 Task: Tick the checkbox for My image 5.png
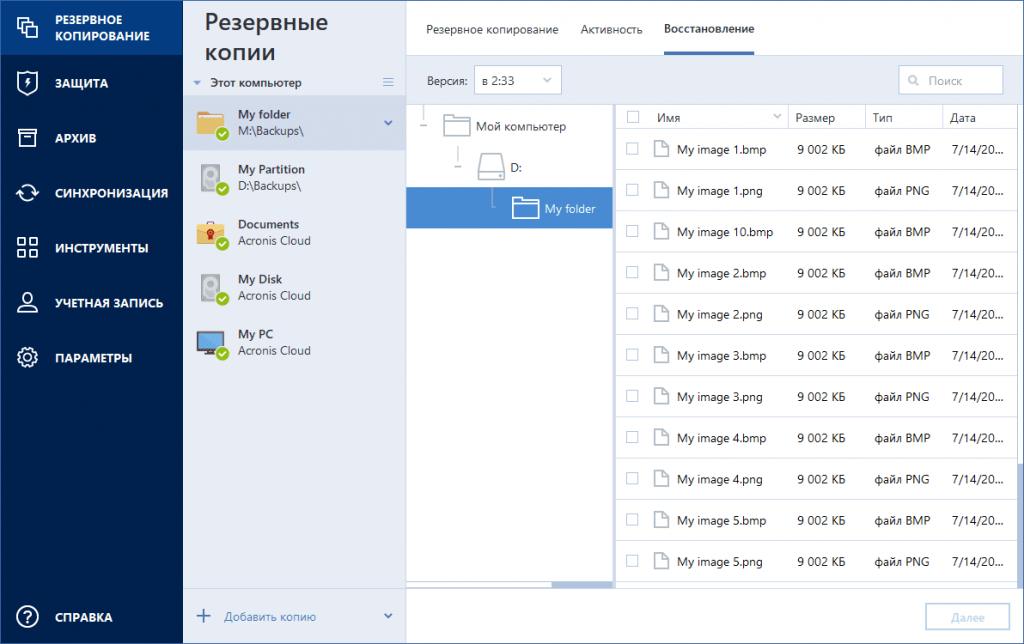pos(631,561)
